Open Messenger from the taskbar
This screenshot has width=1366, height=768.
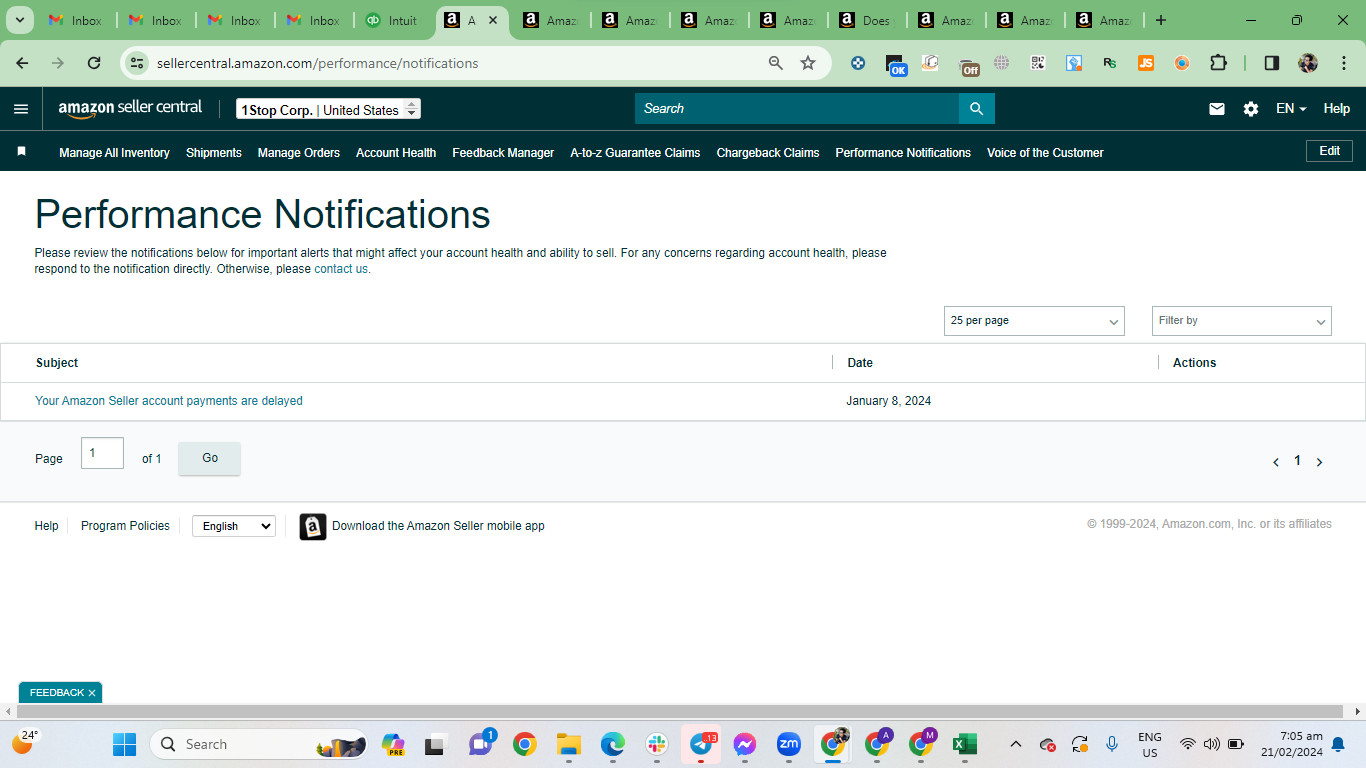[x=745, y=744]
